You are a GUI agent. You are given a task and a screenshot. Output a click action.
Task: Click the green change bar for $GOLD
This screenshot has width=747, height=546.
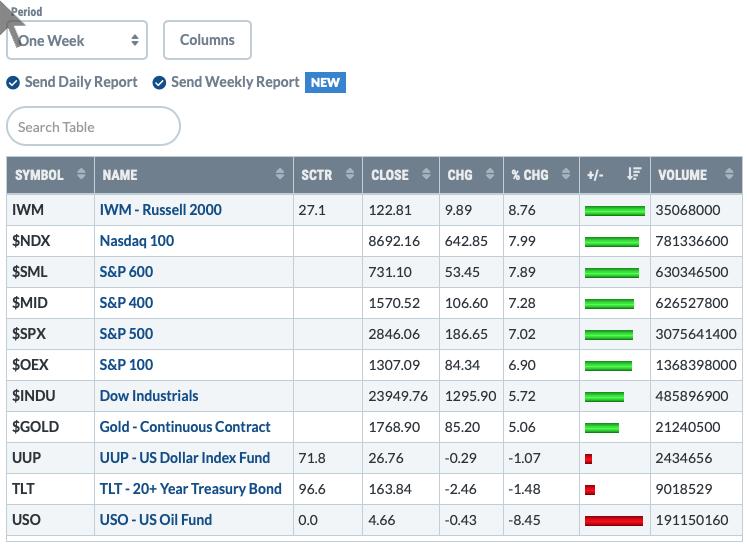click(x=602, y=427)
